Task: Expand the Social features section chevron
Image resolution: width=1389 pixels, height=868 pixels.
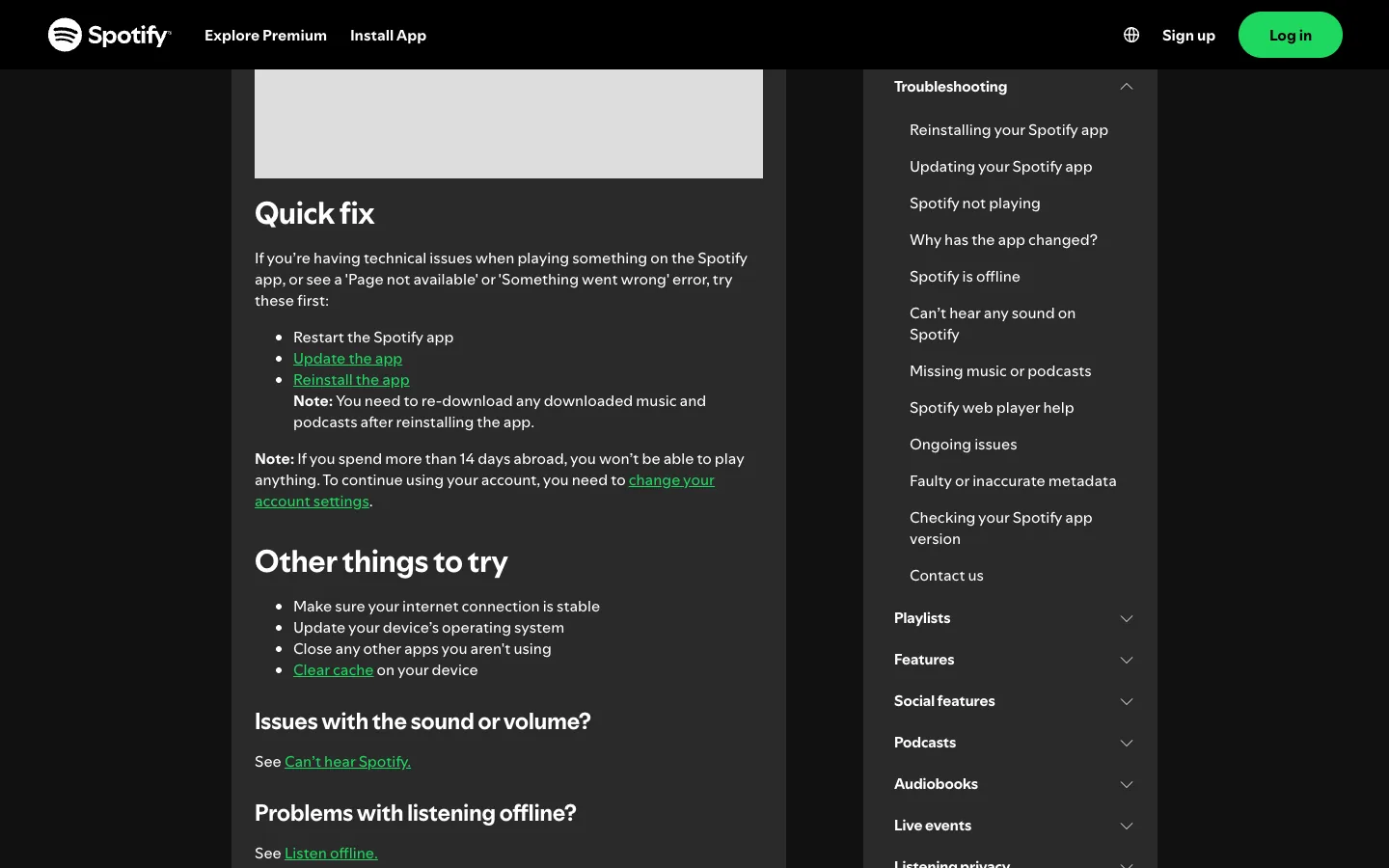Action: (1126, 701)
